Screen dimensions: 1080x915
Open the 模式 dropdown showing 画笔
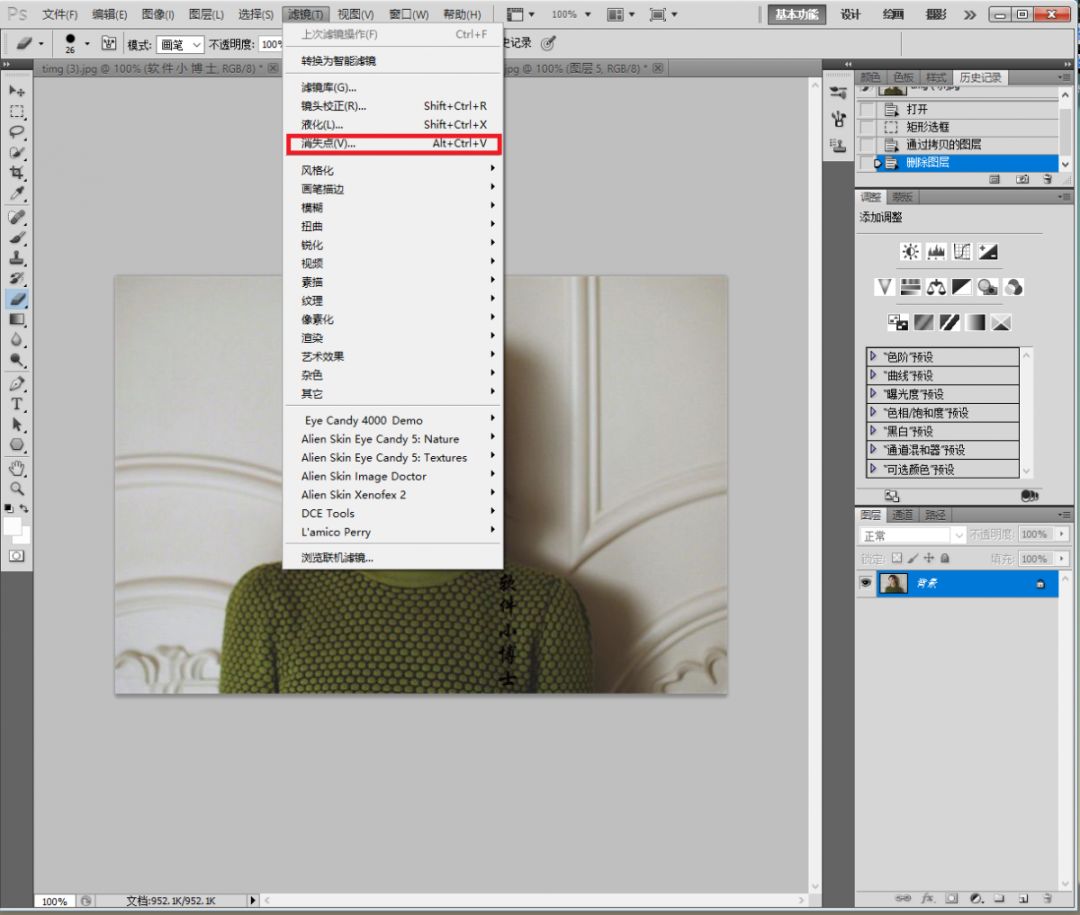tap(180, 45)
